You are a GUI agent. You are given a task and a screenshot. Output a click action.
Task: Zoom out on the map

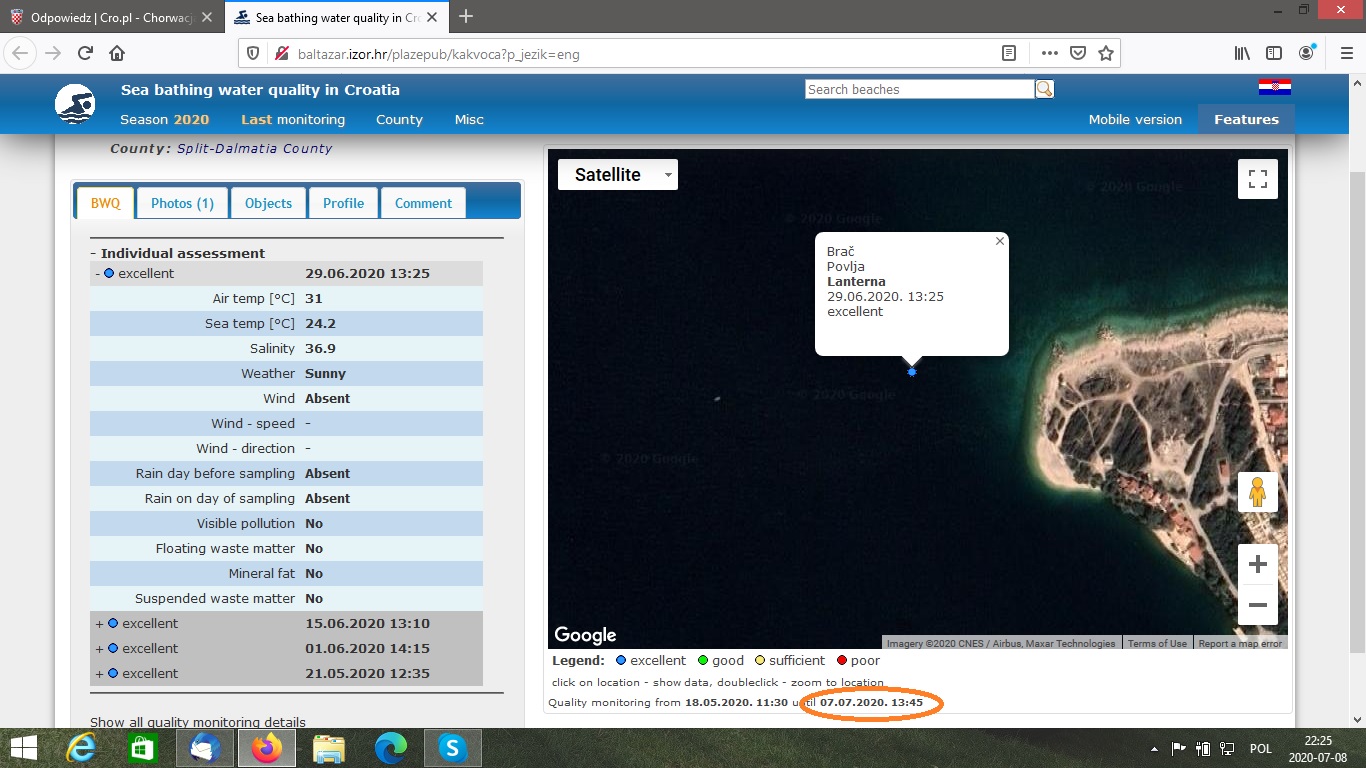[x=1257, y=605]
